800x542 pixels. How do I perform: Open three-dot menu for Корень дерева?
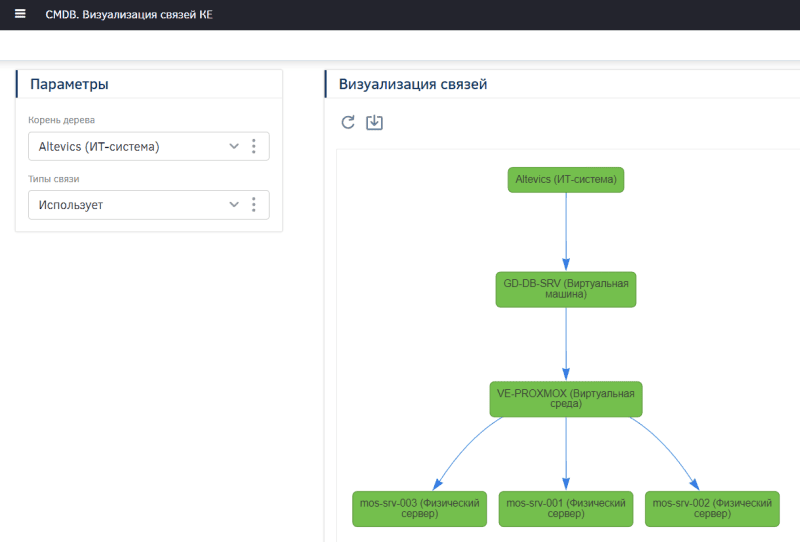254,147
